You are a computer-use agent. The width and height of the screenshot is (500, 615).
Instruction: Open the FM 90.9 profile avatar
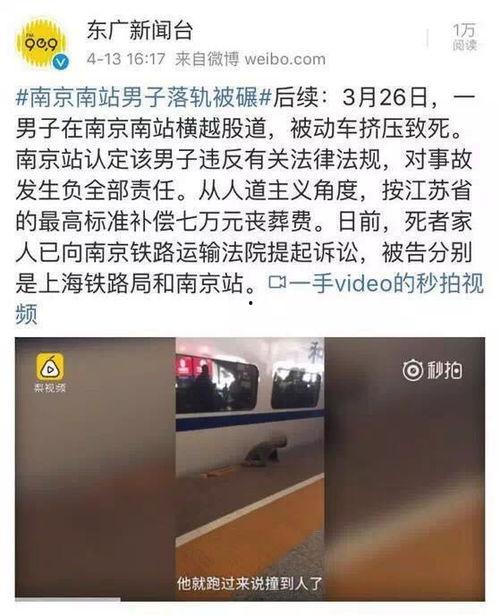41,42
